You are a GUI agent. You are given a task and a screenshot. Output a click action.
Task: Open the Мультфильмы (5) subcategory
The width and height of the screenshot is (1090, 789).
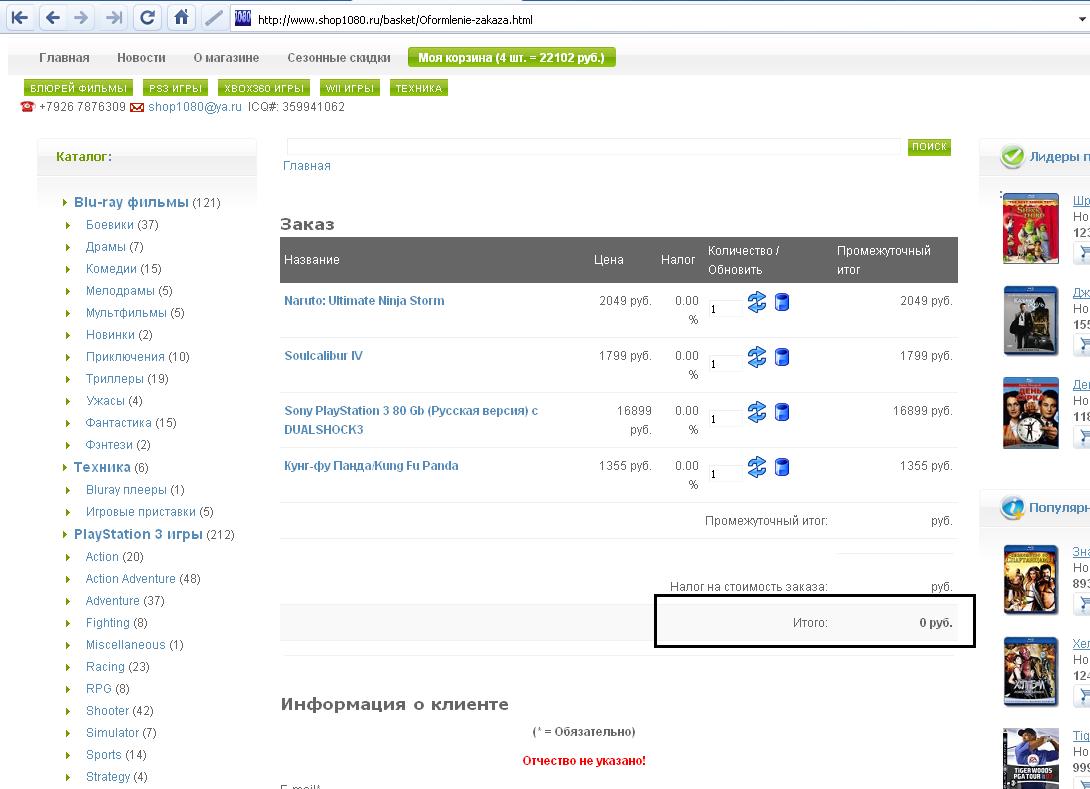(135, 312)
